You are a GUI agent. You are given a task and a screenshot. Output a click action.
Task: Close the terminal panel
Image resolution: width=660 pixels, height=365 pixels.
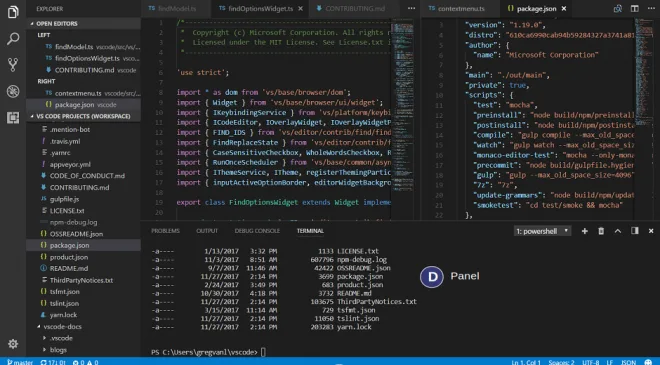pos(651,231)
